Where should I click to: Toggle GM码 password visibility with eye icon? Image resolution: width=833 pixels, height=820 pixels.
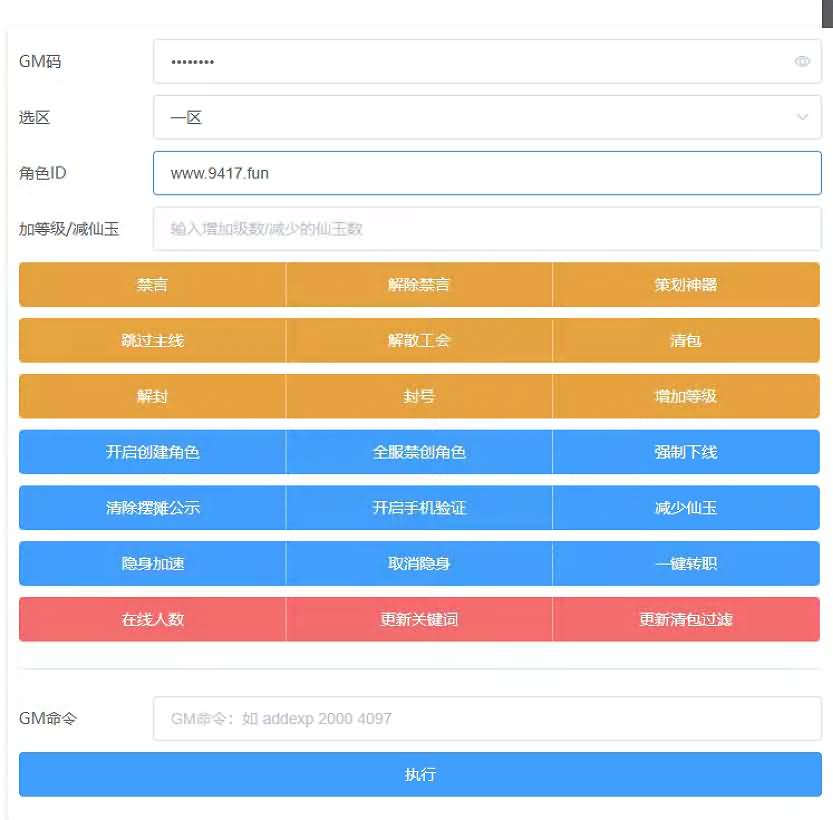point(802,61)
